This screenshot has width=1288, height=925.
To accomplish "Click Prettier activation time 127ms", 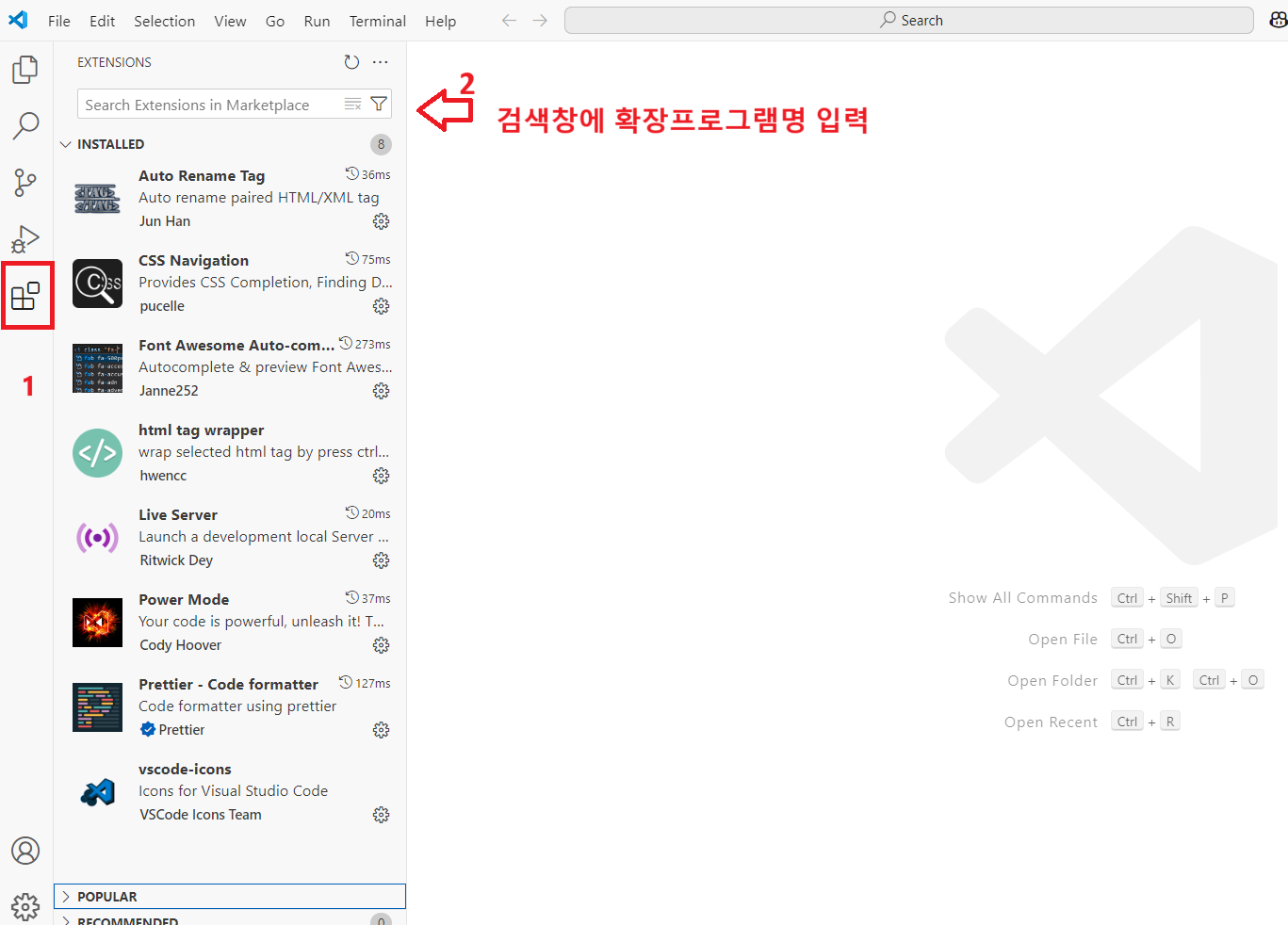I will [366, 683].
